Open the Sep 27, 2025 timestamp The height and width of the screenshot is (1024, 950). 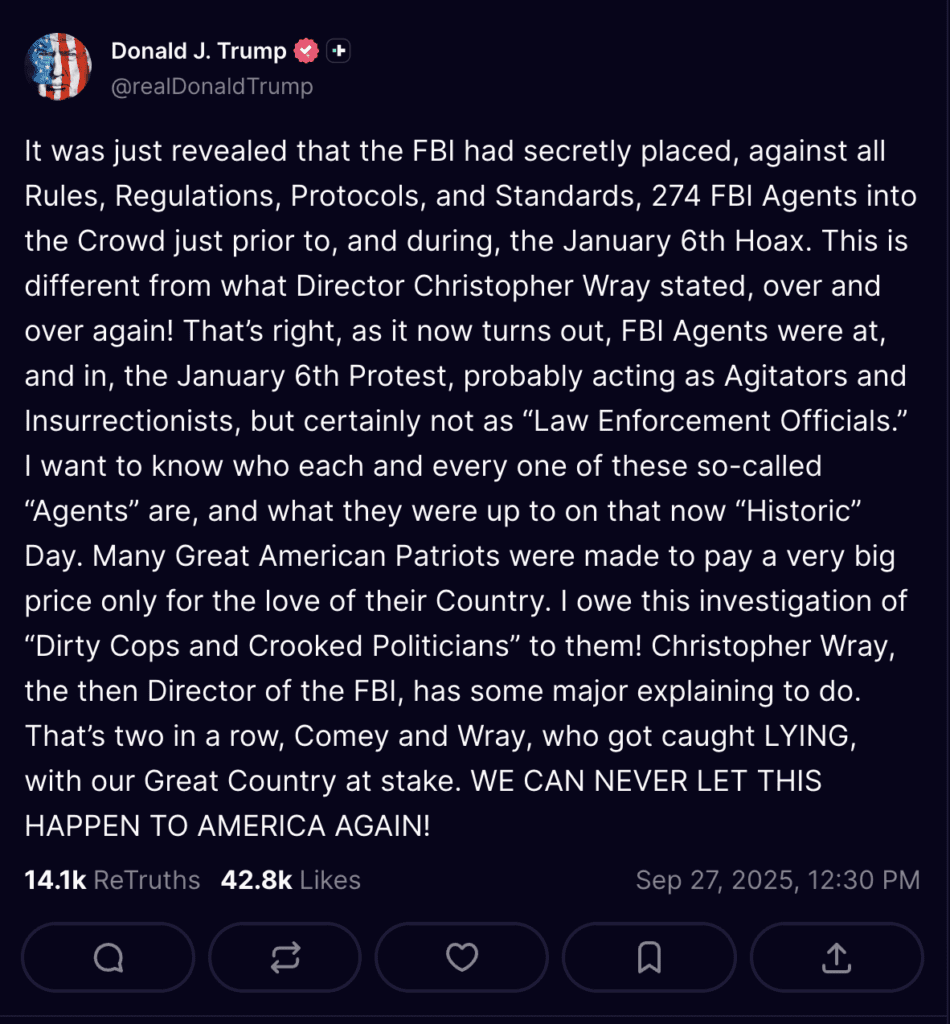click(777, 880)
